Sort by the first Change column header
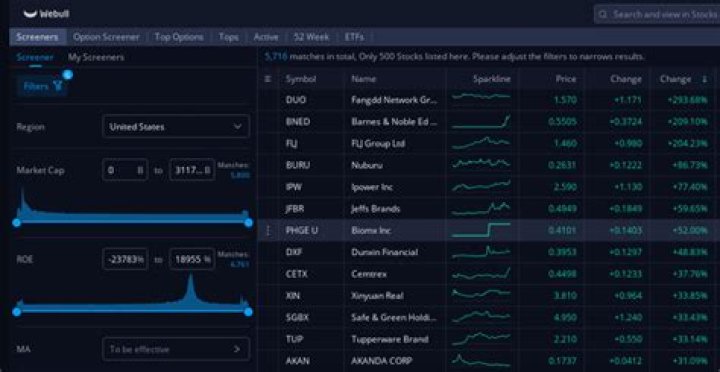 click(626, 79)
